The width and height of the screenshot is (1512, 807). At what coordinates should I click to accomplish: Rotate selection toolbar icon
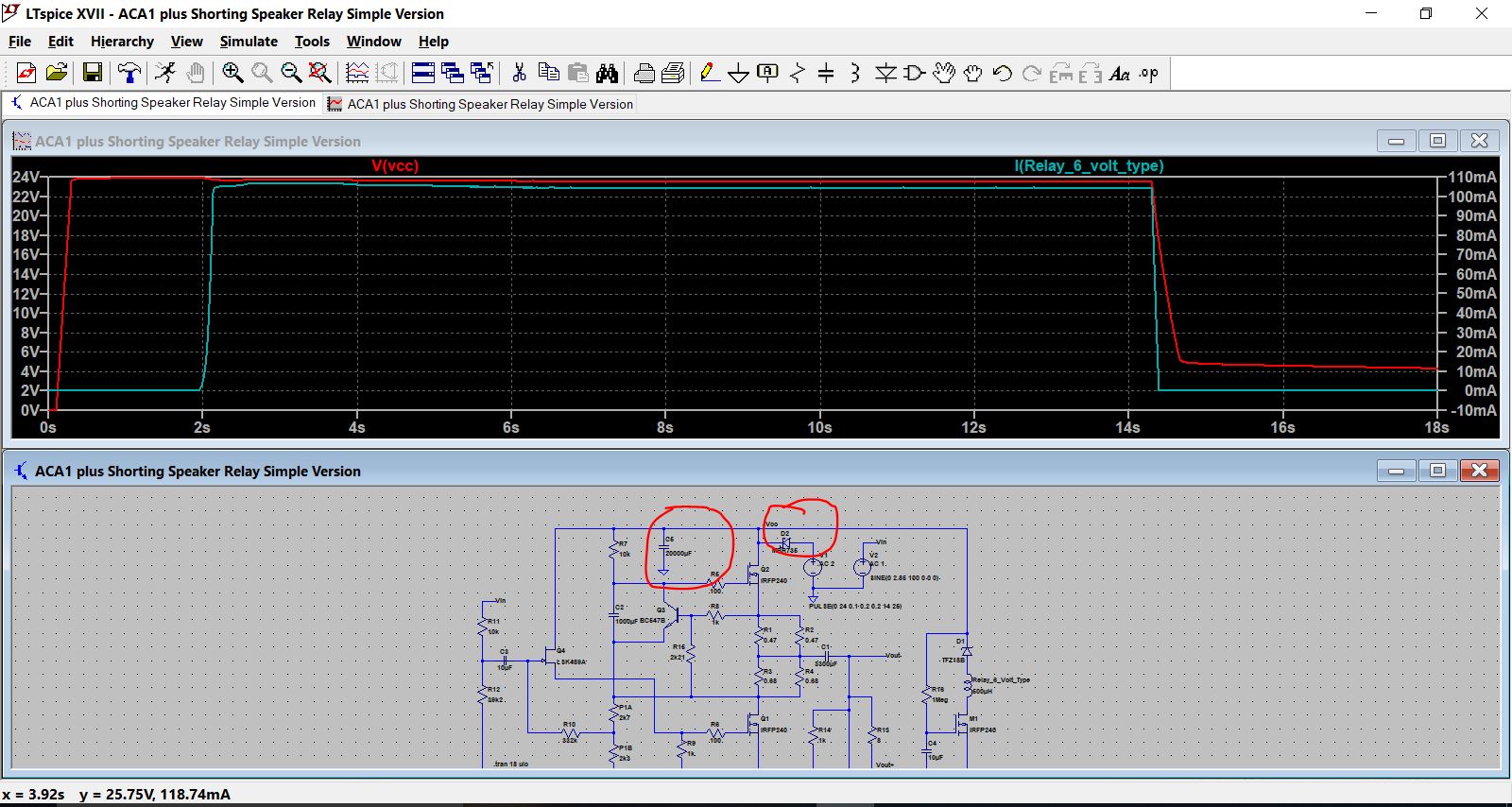(x=1061, y=73)
